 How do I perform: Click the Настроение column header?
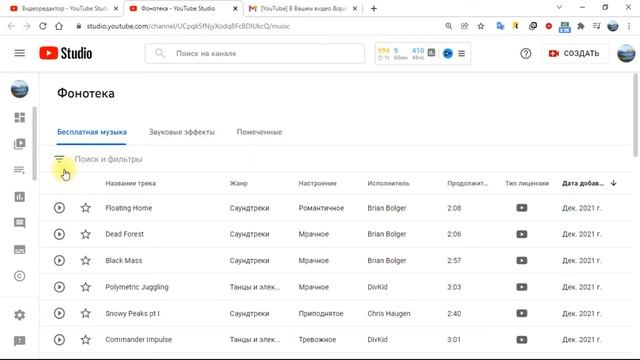[318, 183]
